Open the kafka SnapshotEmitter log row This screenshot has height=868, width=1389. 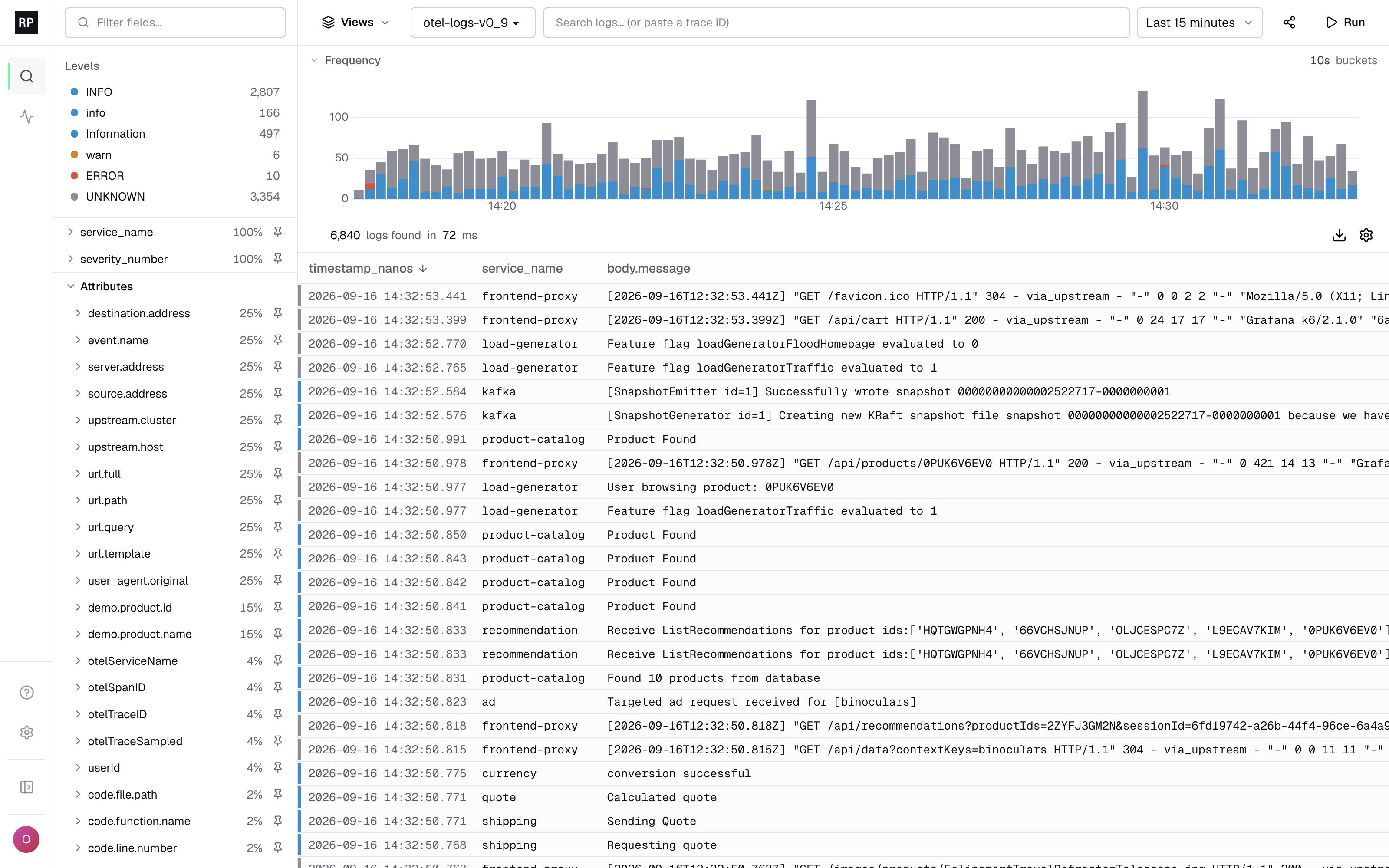pyautogui.click(x=843, y=391)
